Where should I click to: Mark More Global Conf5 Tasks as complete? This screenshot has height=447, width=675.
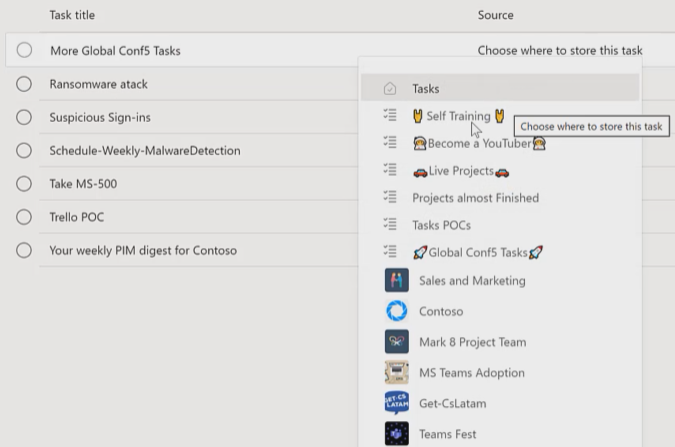24,50
